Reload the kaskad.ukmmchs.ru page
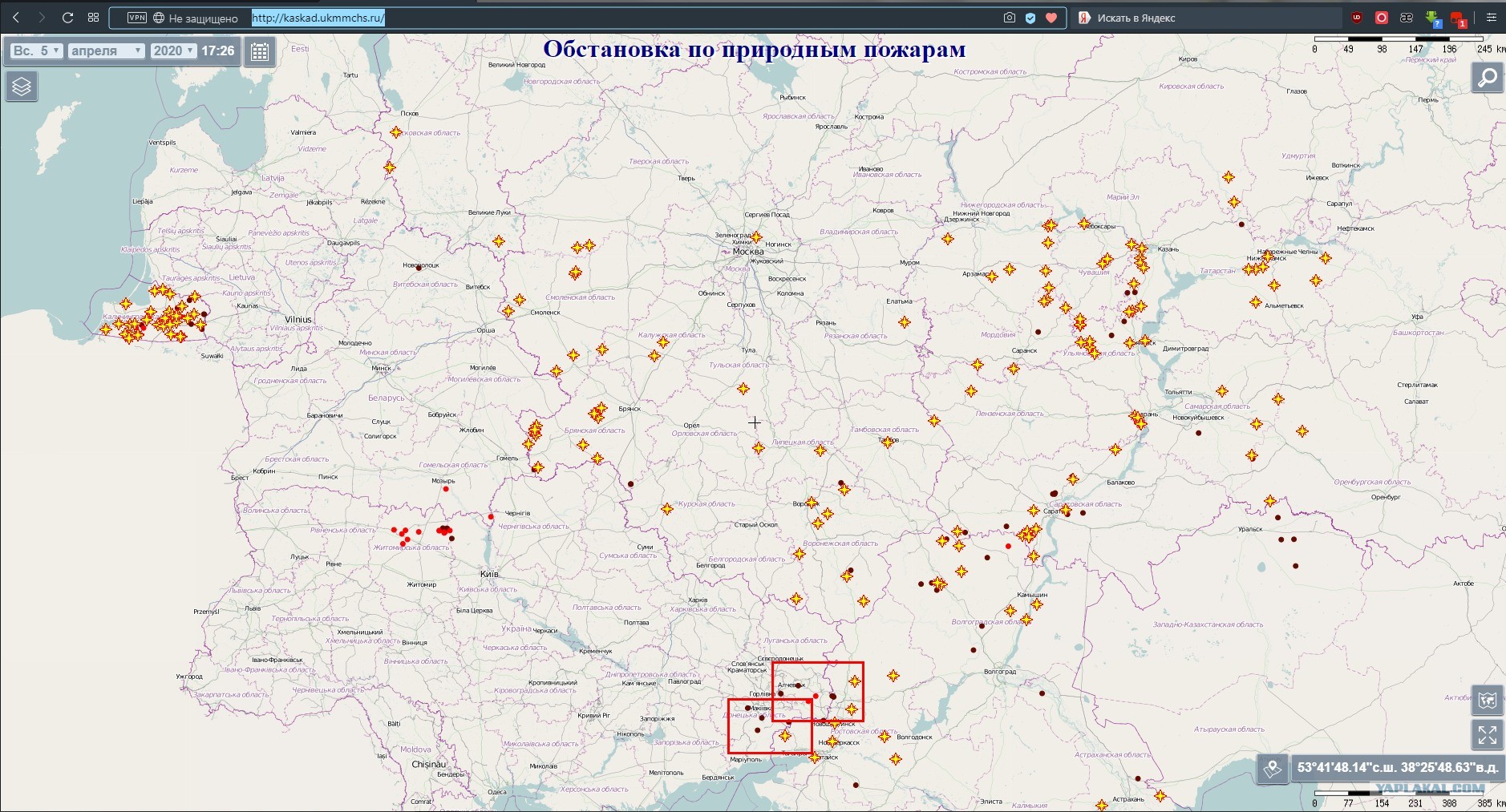1506x812 pixels. (x=68, y=18)
